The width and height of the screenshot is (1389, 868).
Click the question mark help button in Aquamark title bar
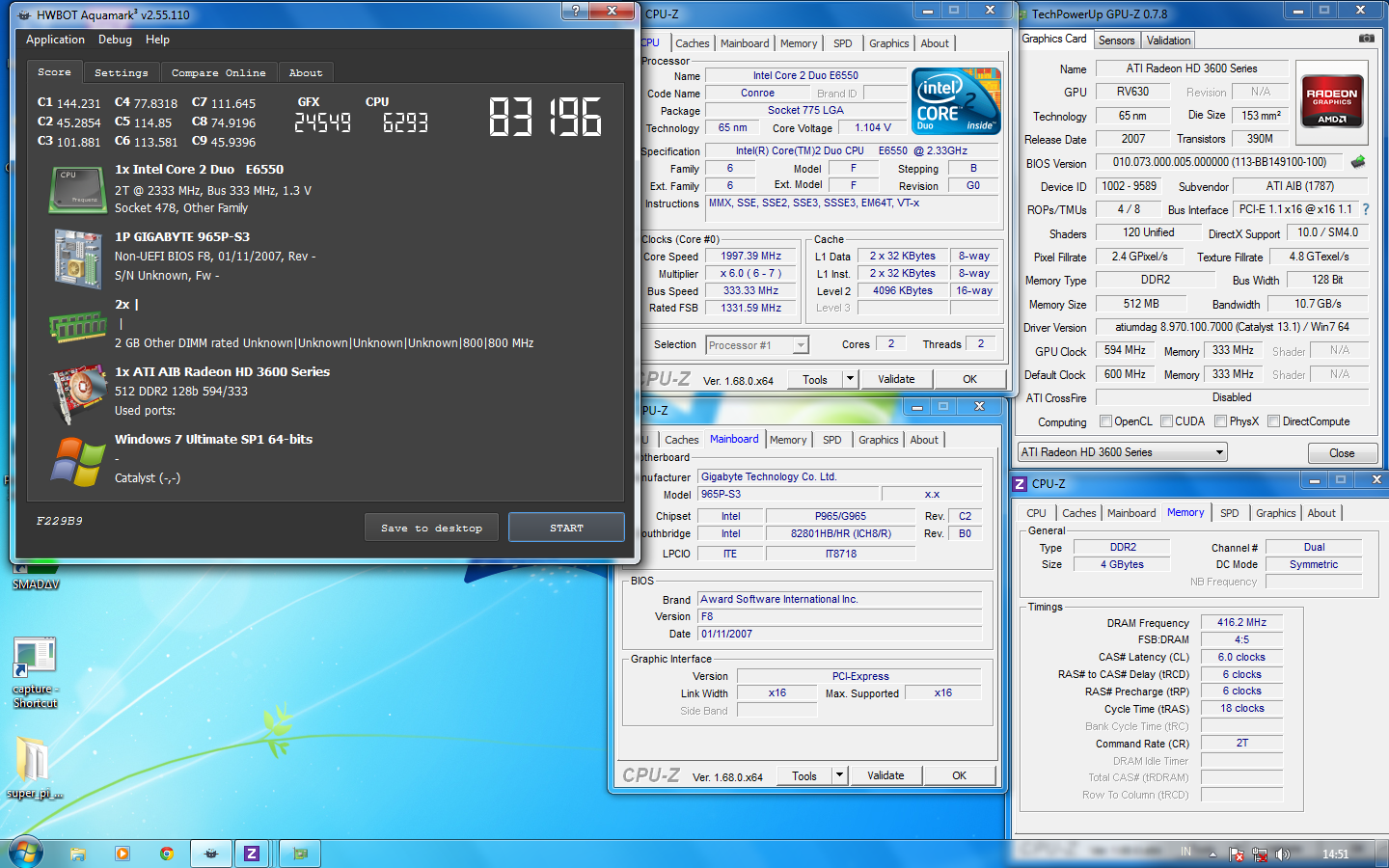[576, 11]
